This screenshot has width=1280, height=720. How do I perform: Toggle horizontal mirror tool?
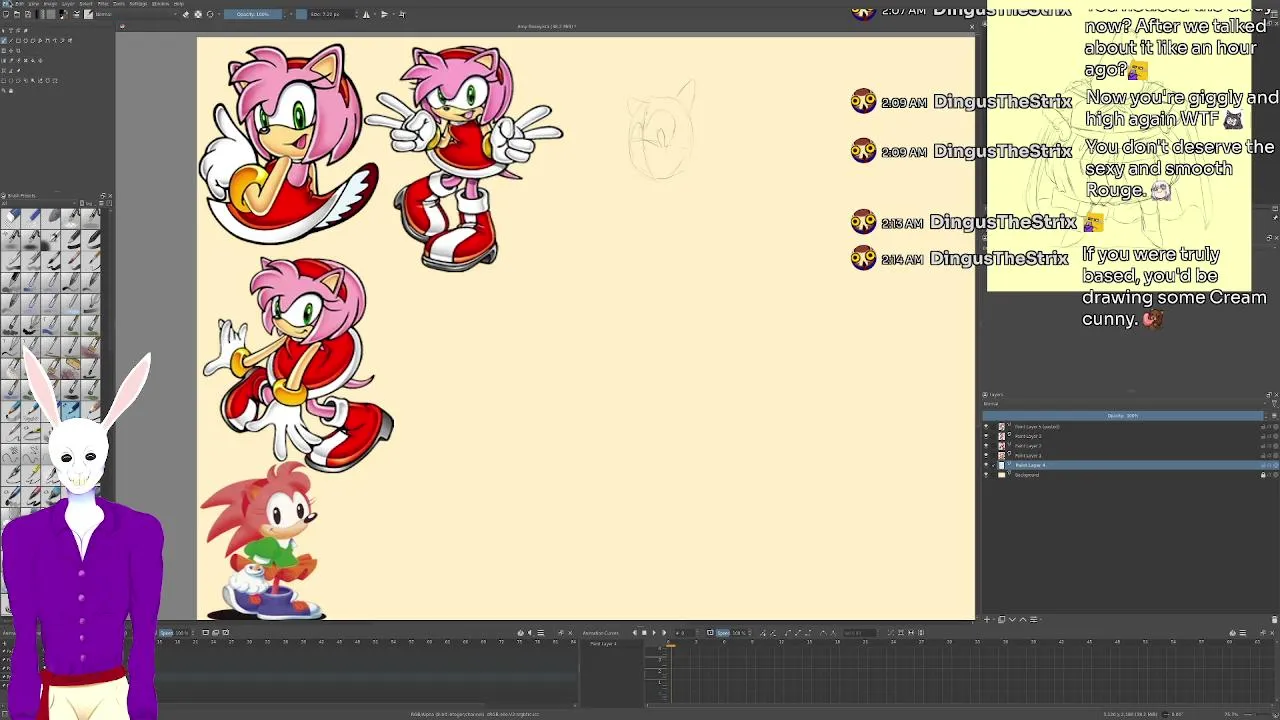tap(366, 14)
